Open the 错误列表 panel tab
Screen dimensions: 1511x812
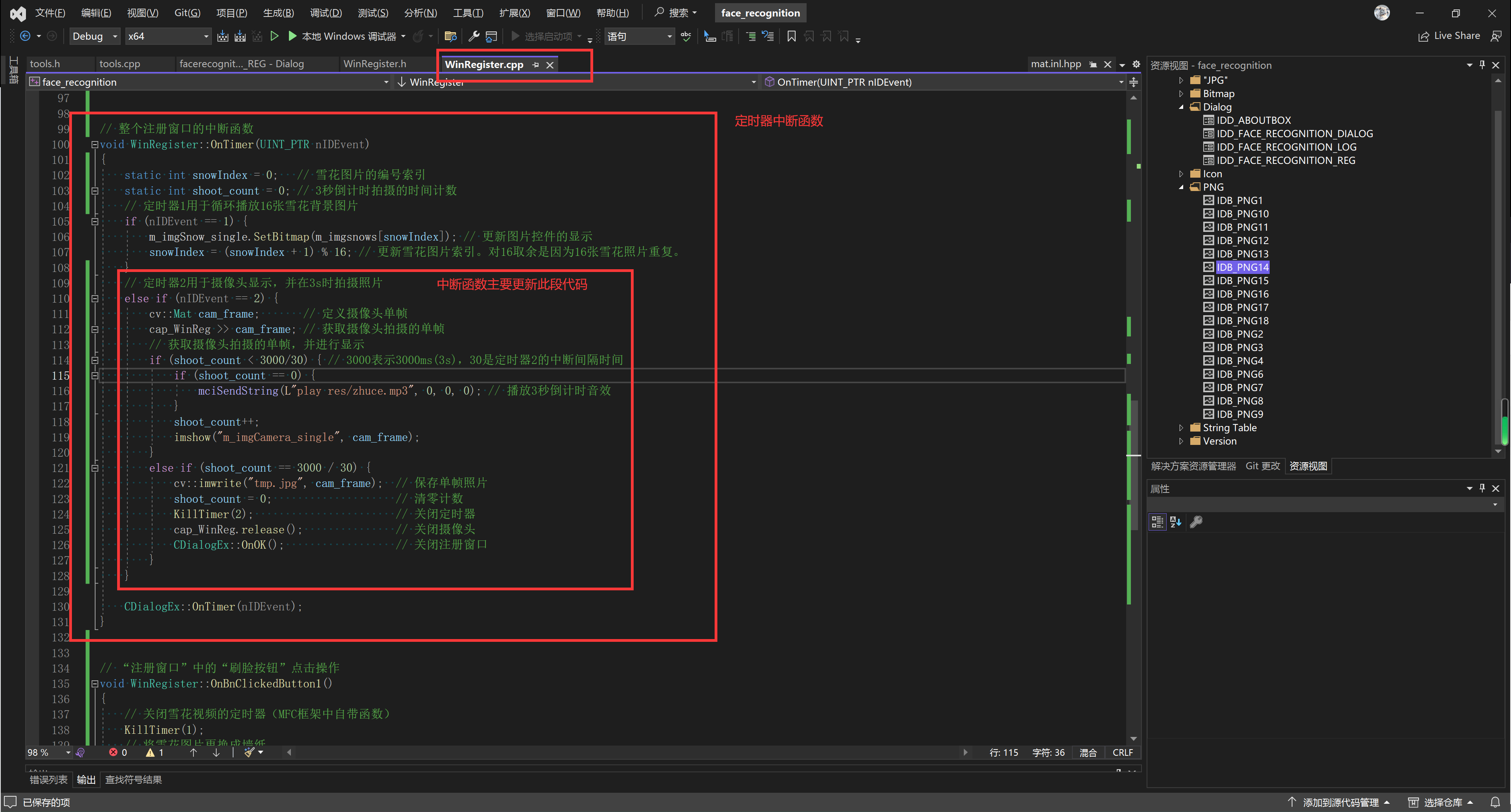[x=48, y=779]
